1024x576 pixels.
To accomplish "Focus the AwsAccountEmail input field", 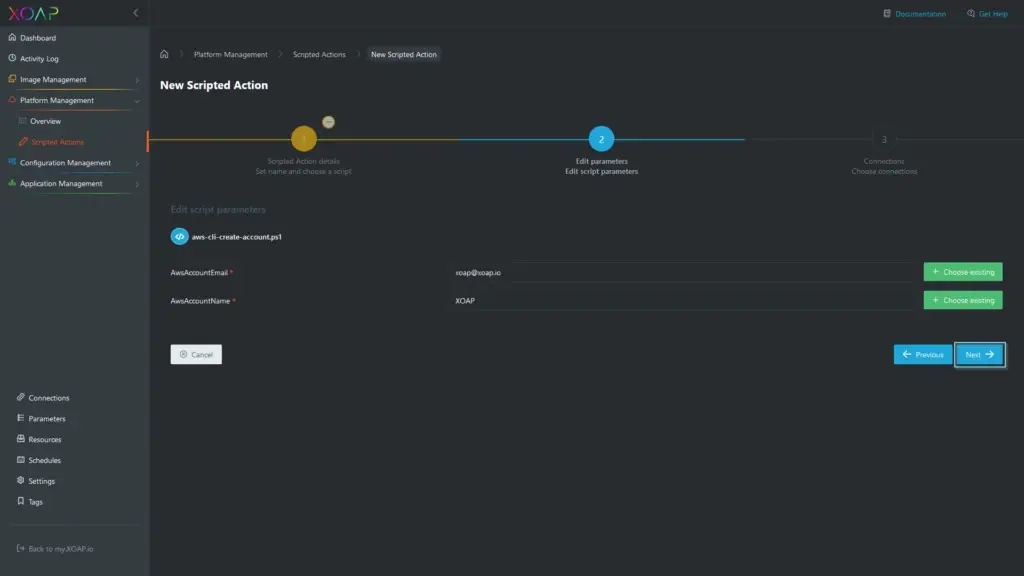I will (x=683, y=272).
